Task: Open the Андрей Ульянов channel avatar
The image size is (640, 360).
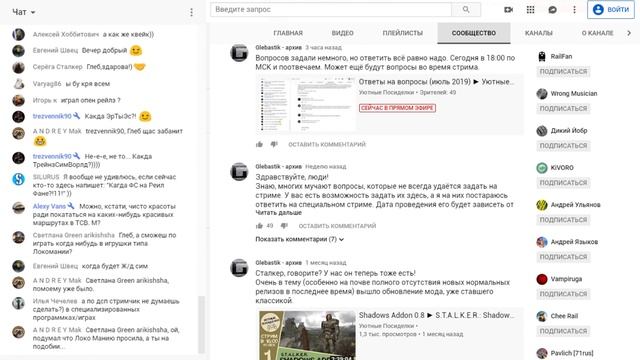Action: pos(542,205)
